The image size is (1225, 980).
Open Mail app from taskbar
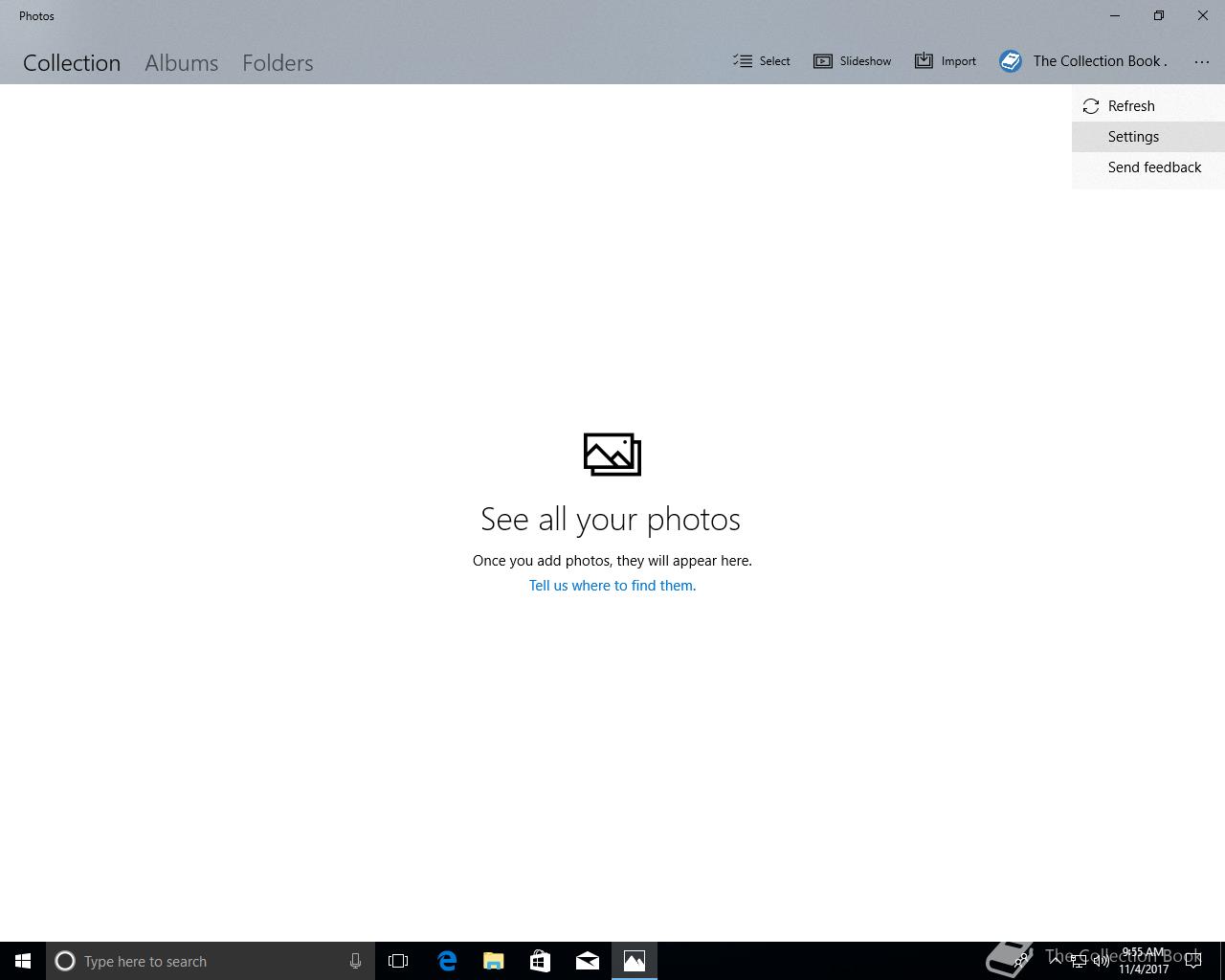588,961
